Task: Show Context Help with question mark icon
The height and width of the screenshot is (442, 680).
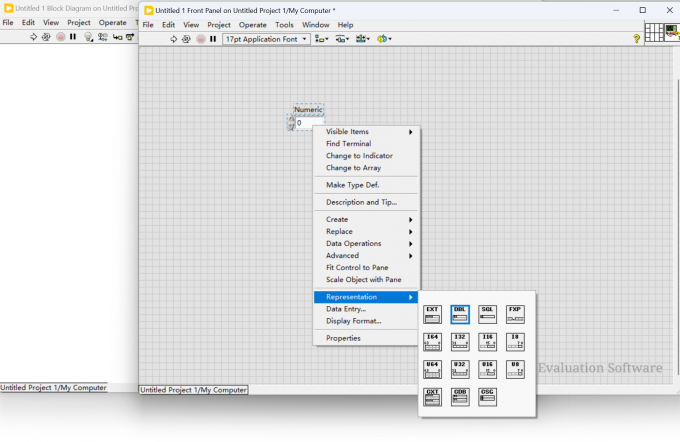Action: coord(636,39)
